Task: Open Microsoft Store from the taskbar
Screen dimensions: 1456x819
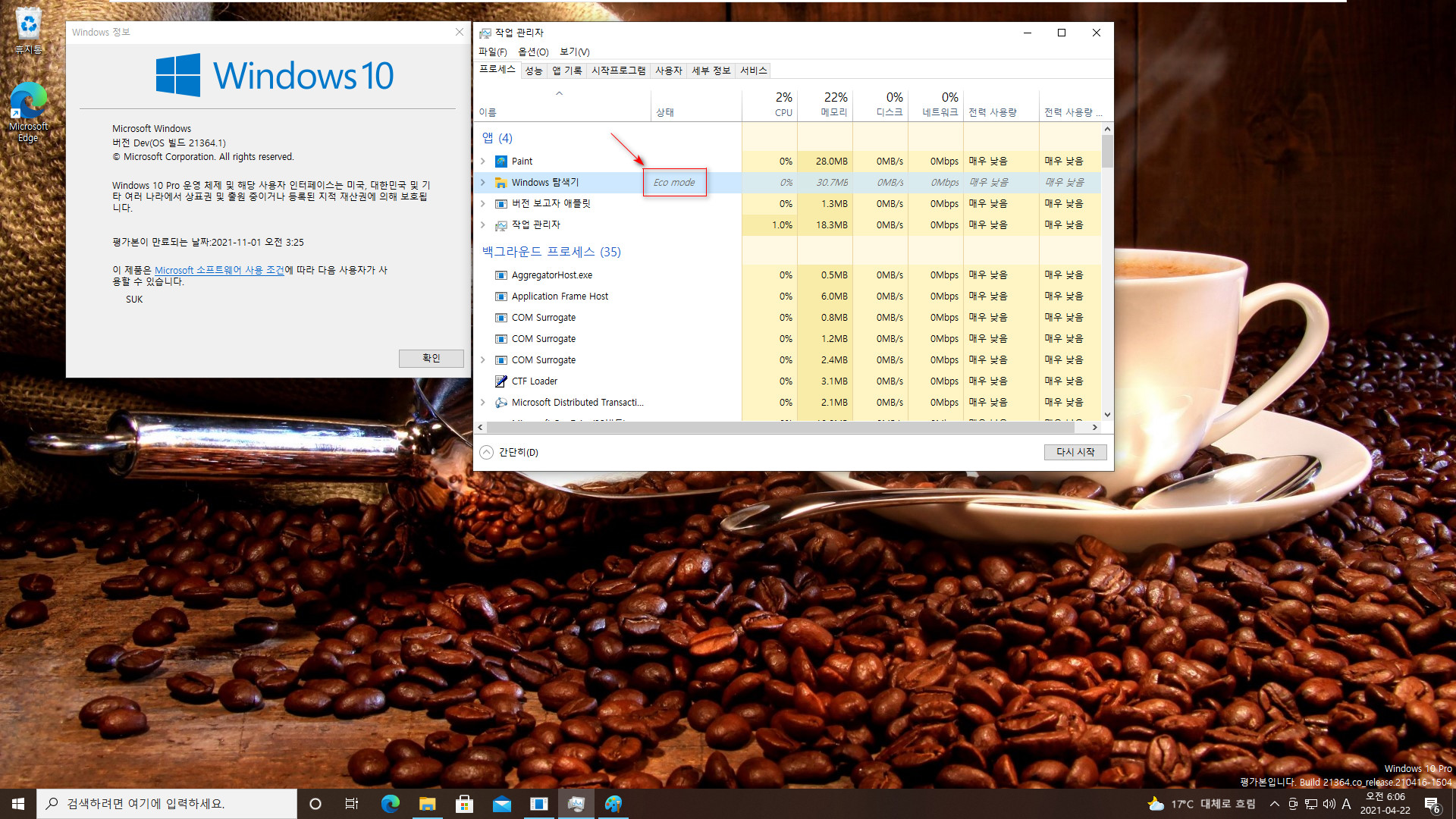Action: 464,804
